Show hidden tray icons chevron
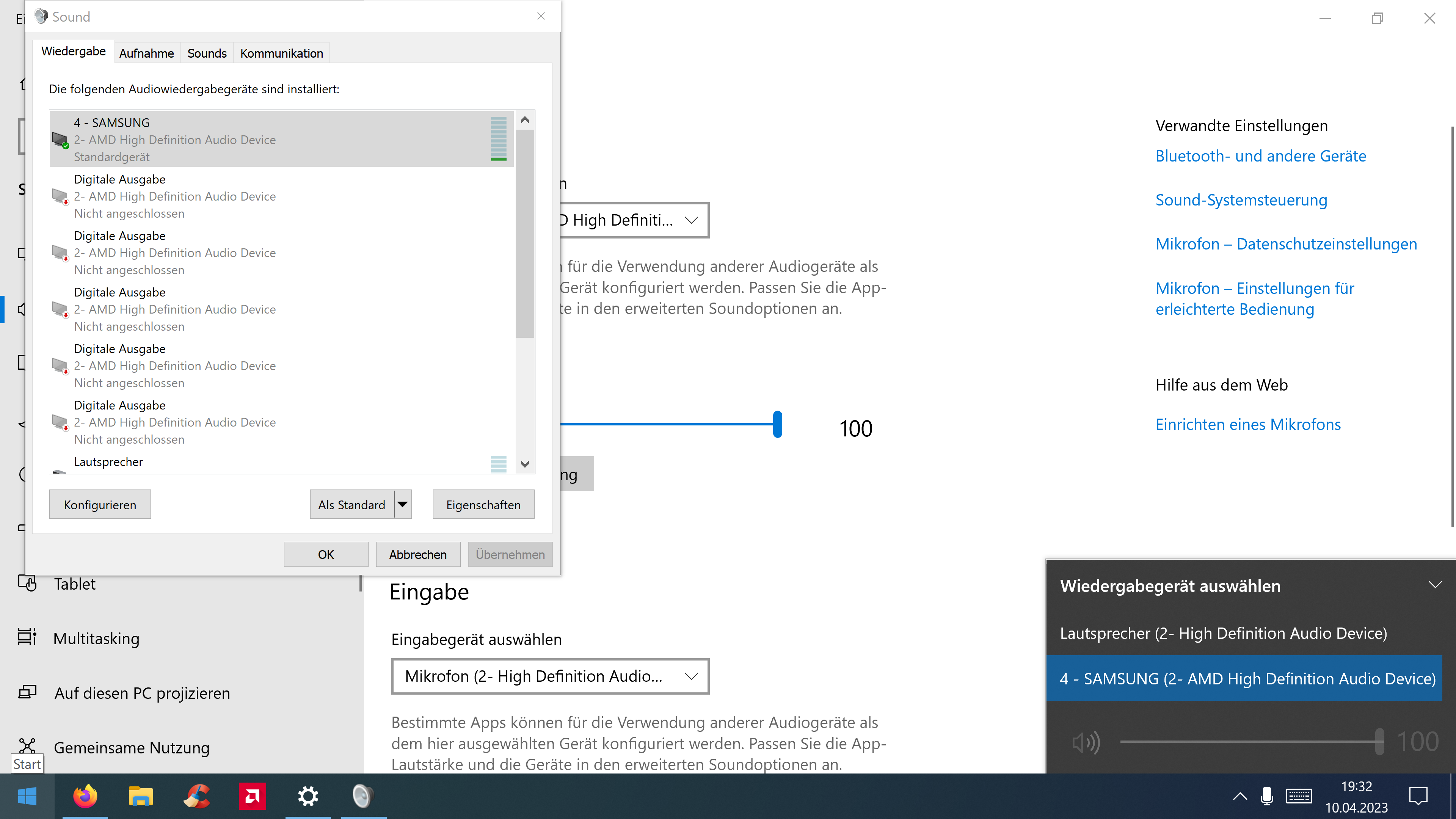Image resolution: width=1456 pixels, height=819 pixels. point(1239,796)
